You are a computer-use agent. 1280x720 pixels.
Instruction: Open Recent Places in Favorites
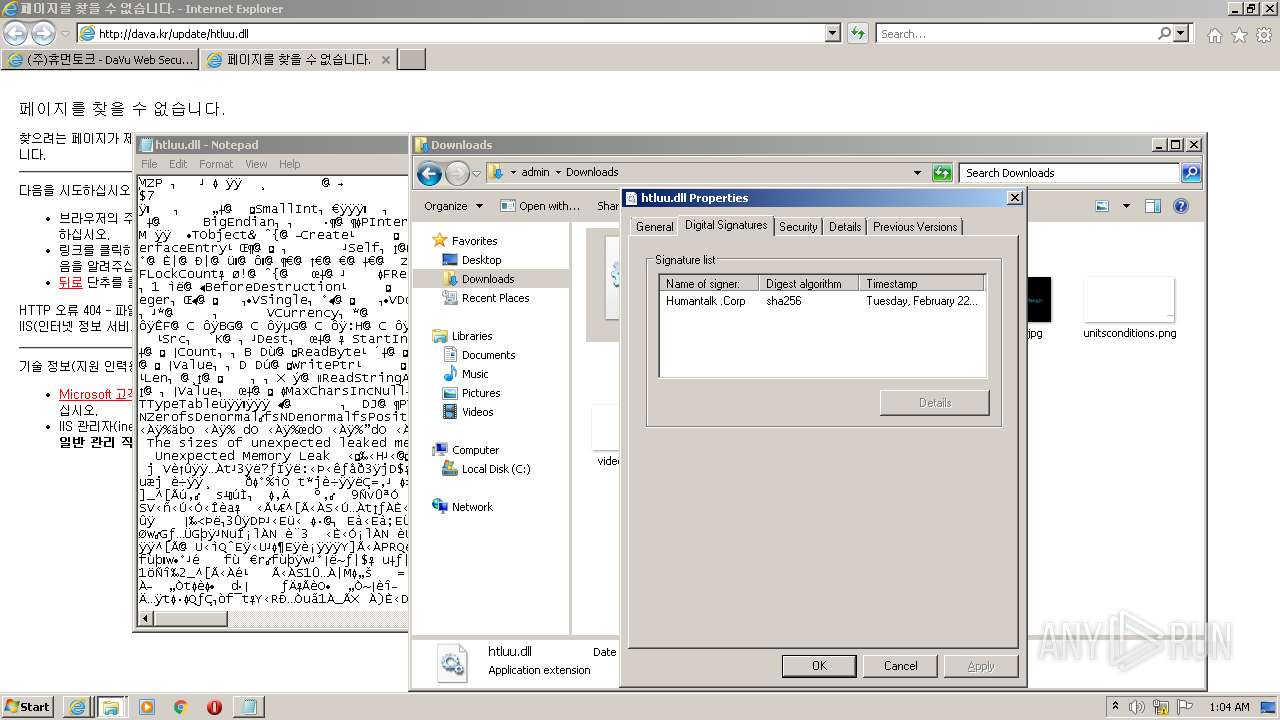495,298
